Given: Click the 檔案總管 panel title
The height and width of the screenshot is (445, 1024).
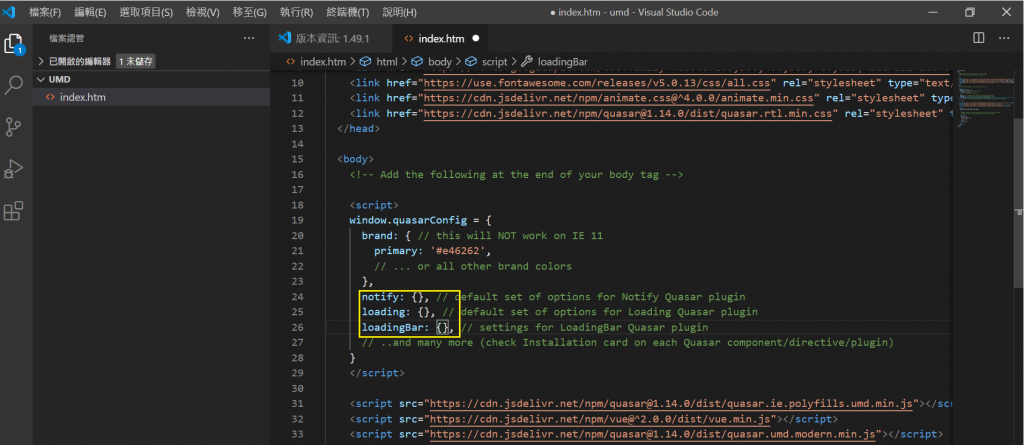Looking at the screenshot, I should point(67,39).
